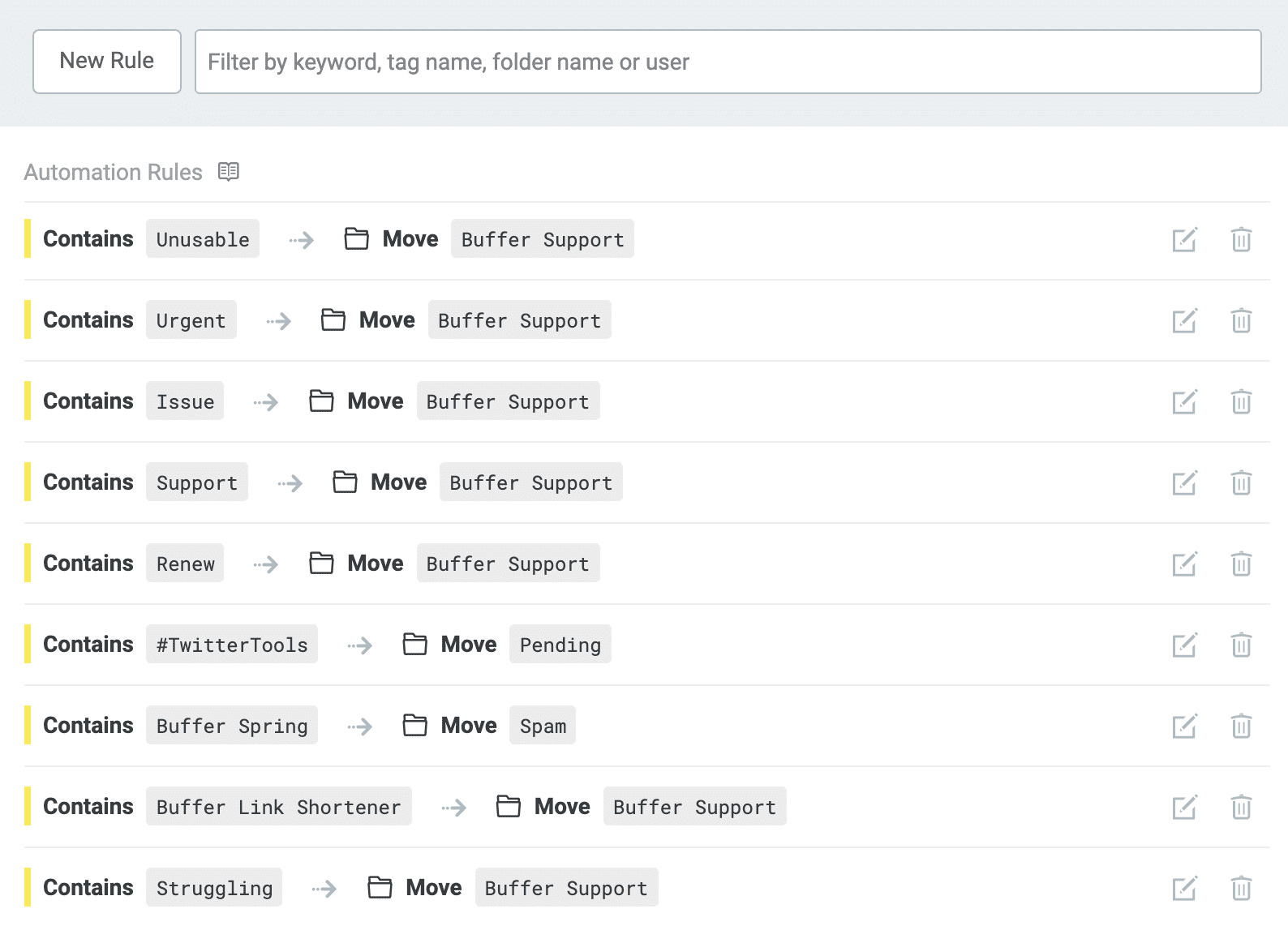
Task: Click the arrow icon in the Urgent row
Action: 278,321
